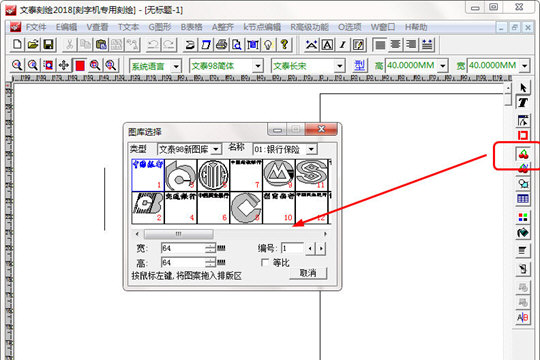Screen dimensions: 540x360
Task: Click the 宽 width spinner control
Action: pos(211,248)
